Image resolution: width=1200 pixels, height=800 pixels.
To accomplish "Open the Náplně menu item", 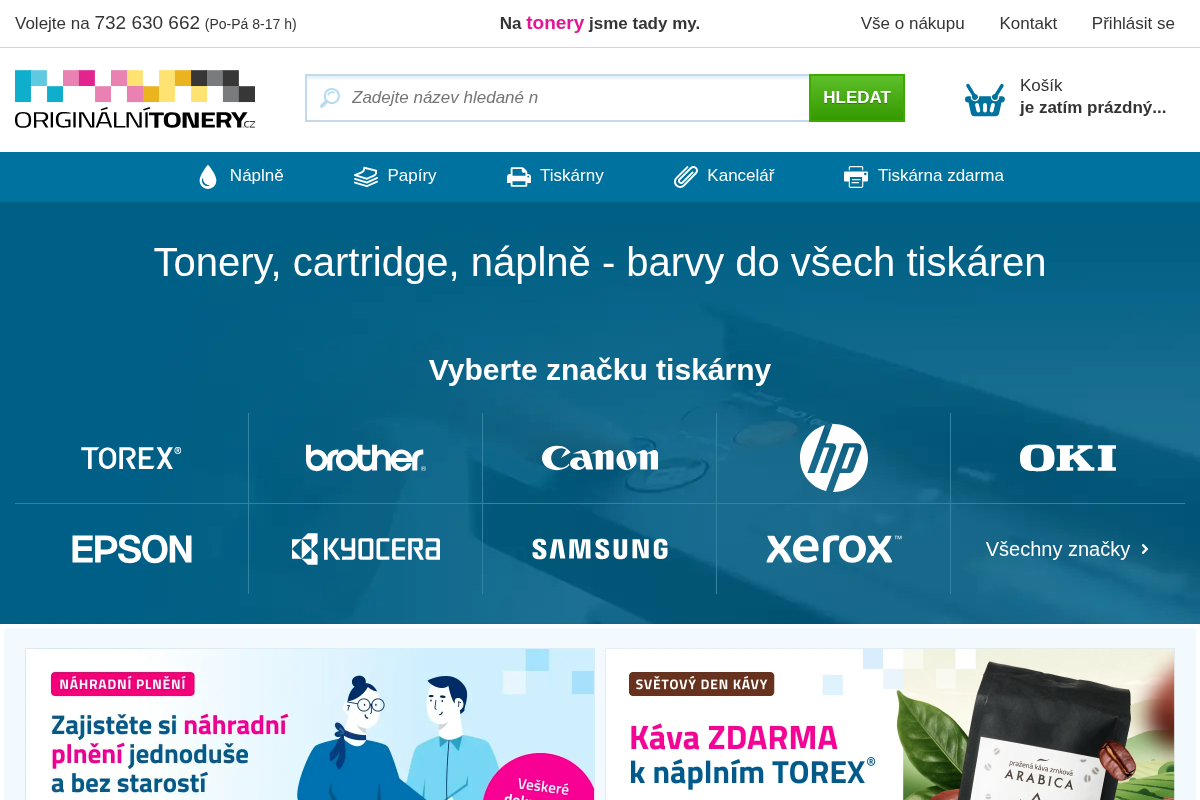I will click(x=241, y=176).
